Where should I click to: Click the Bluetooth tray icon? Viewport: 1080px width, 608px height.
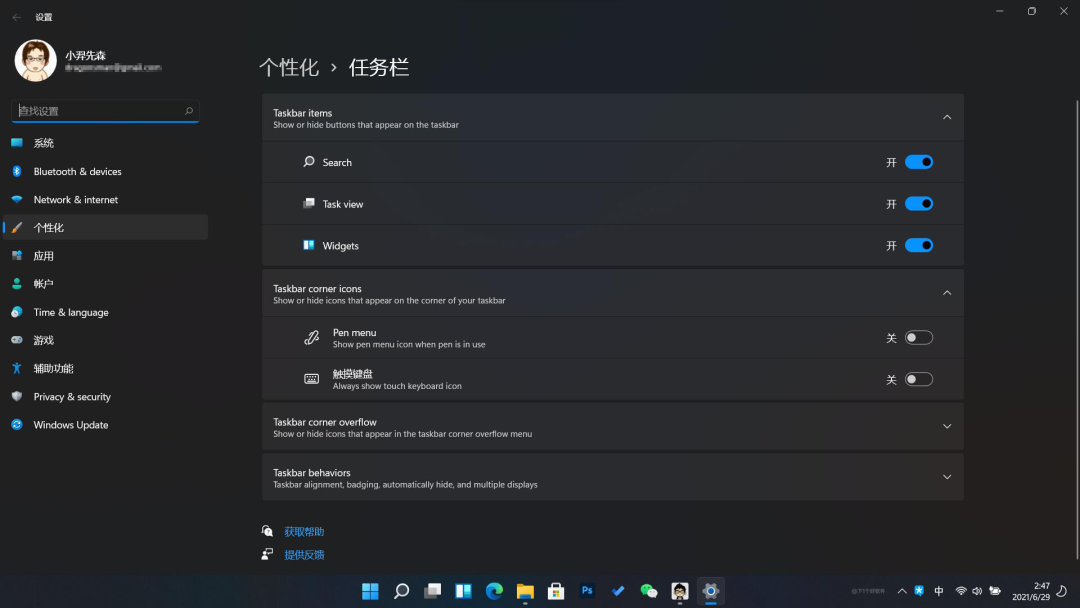[x=919, y=591]
